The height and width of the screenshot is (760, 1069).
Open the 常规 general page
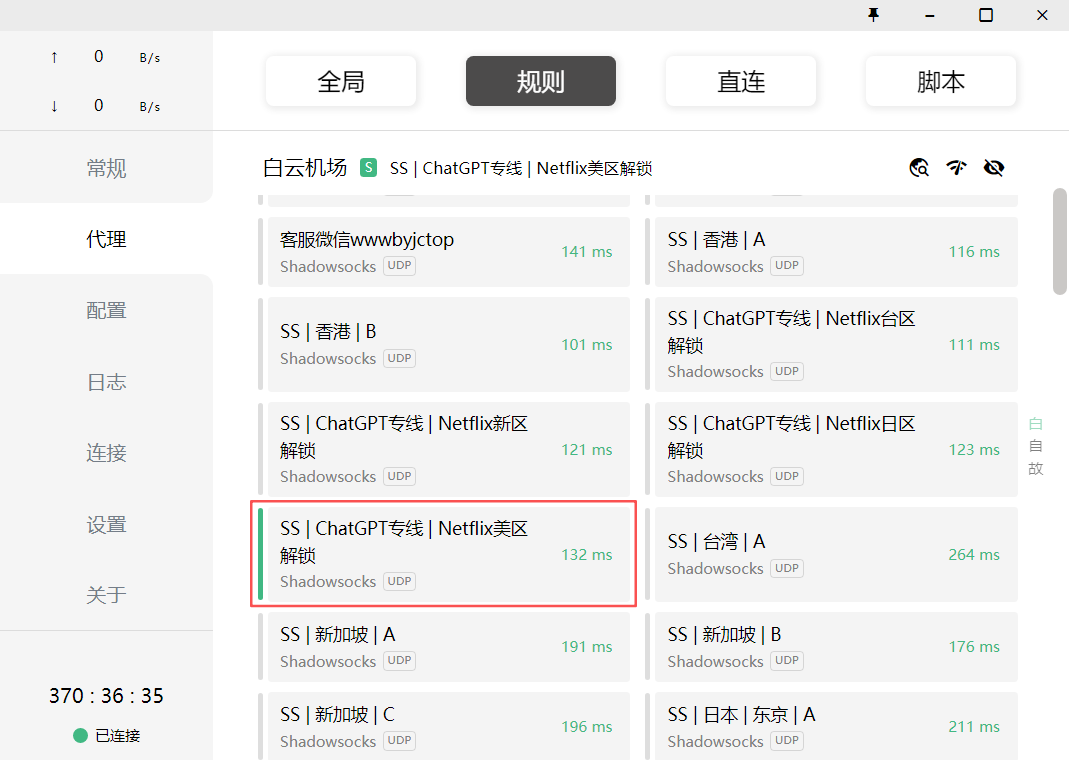(x=106, y=168)
